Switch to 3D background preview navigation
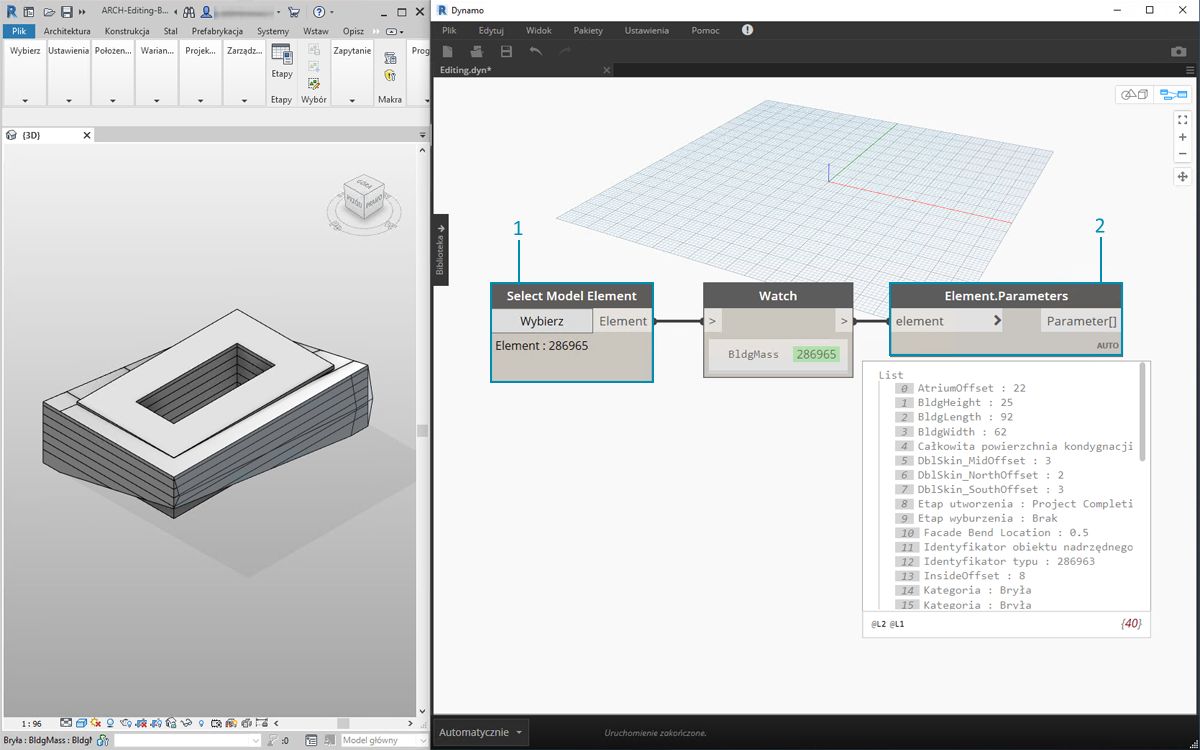The width and height of the screenshot is (1200, 750). coord(1135,95)
